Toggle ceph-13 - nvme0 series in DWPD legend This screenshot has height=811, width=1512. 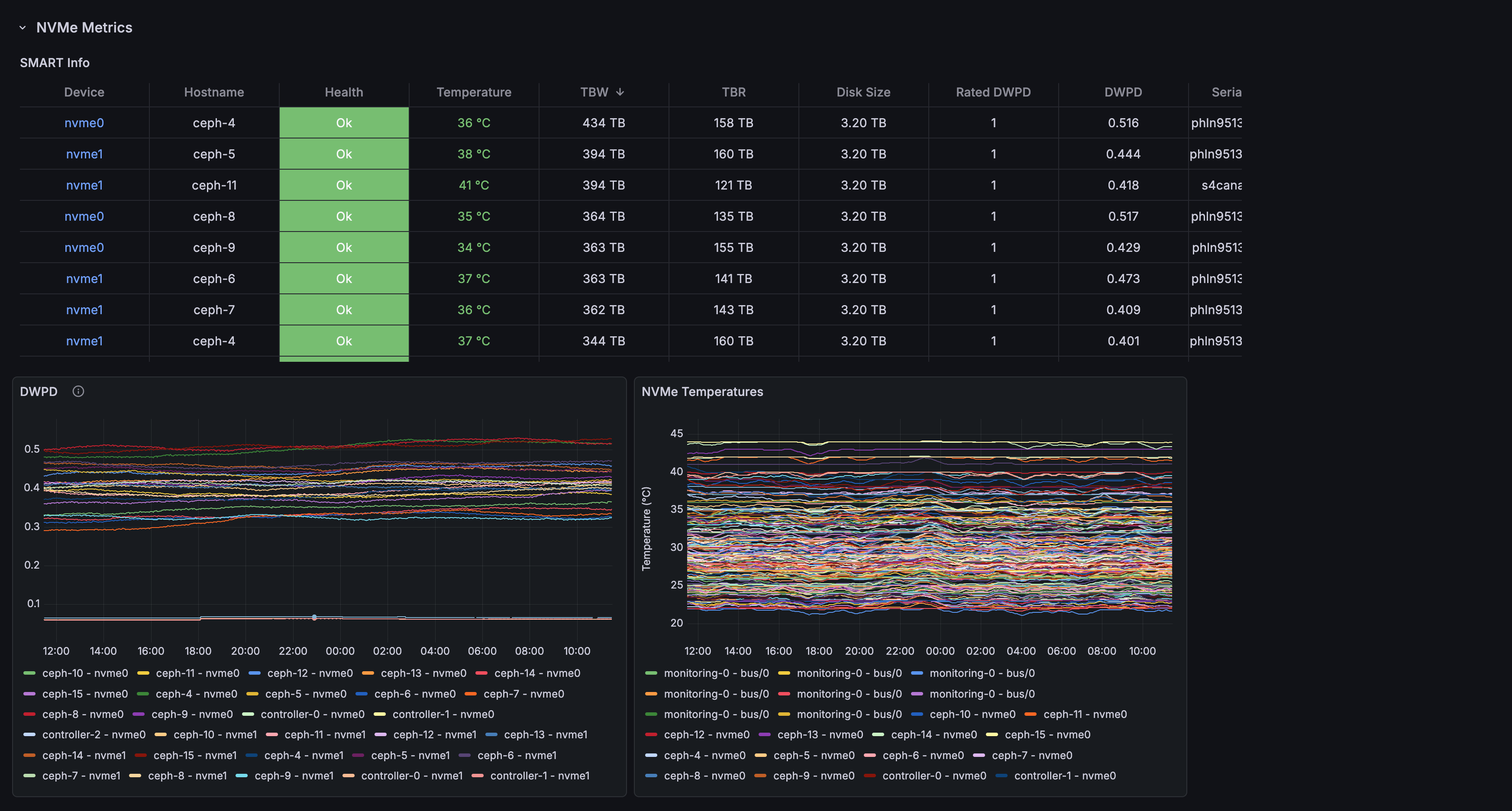pos(423,673)
